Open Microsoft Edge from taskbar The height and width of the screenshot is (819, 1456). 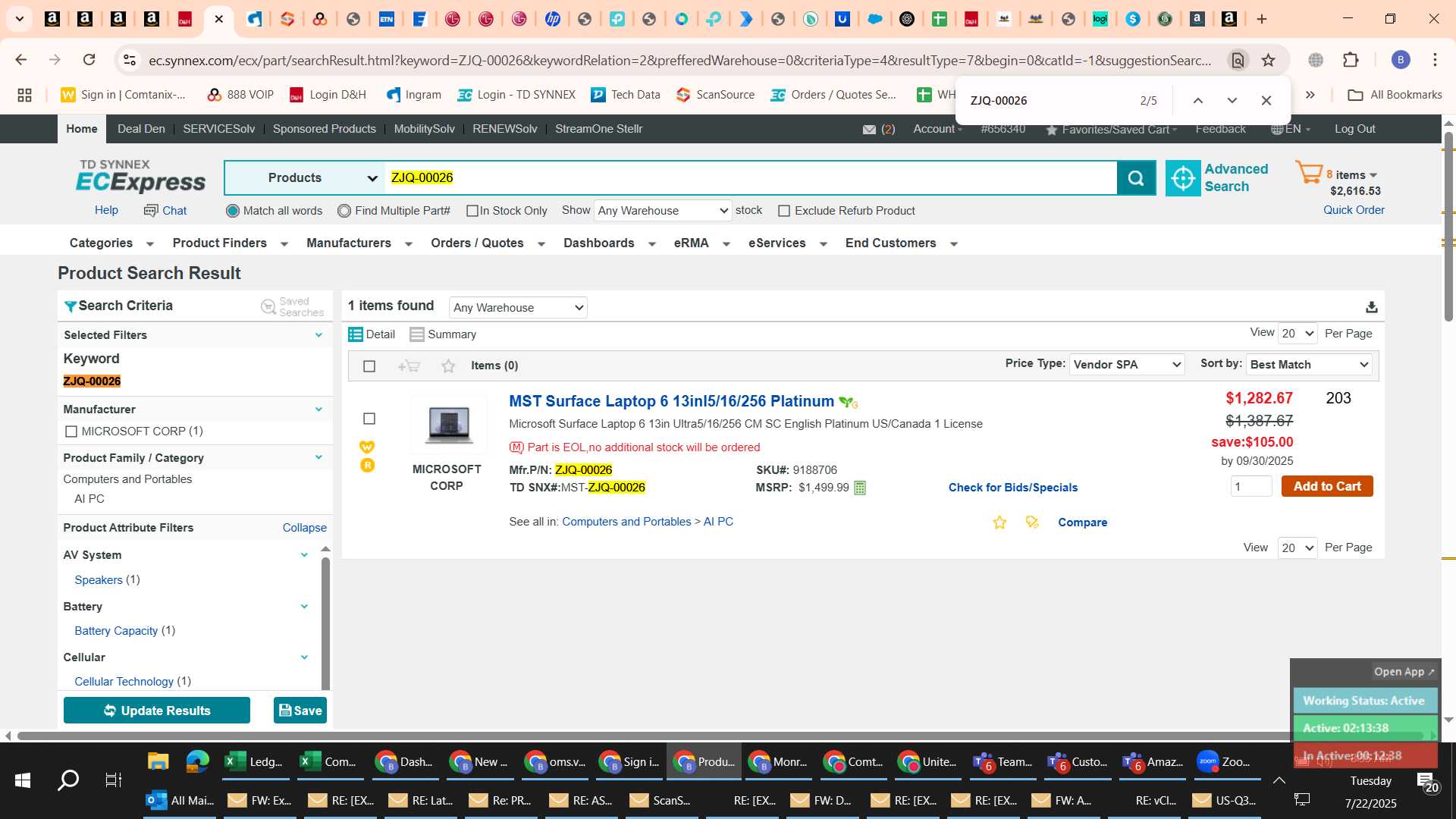pos(197,761)
